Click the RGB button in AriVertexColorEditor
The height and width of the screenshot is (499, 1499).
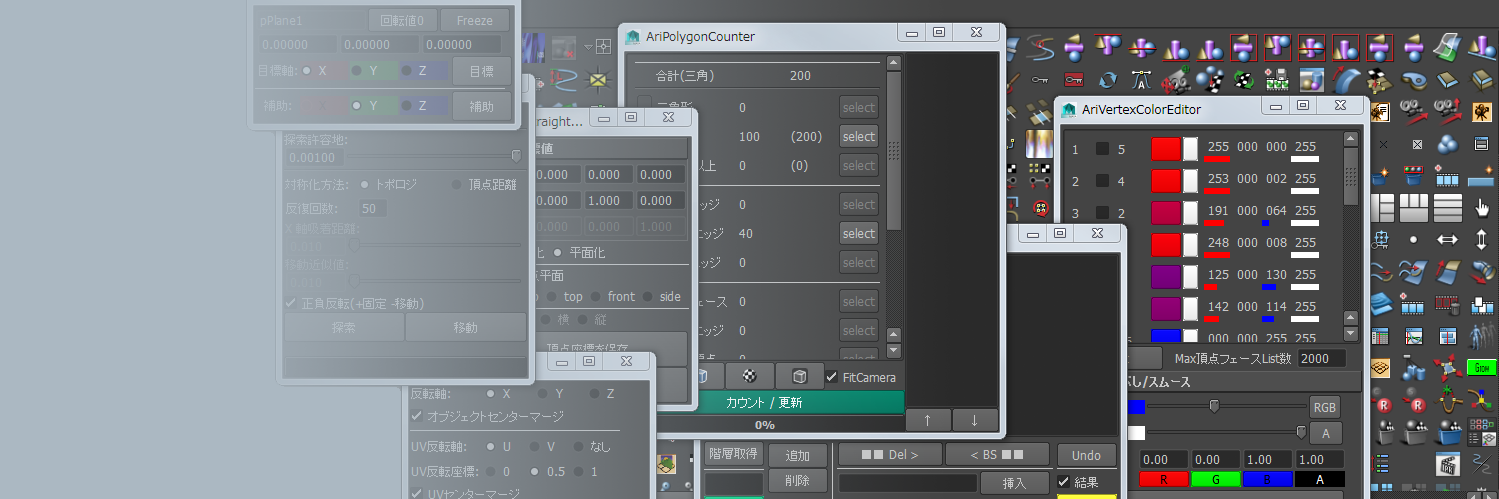pos(1325,407)
